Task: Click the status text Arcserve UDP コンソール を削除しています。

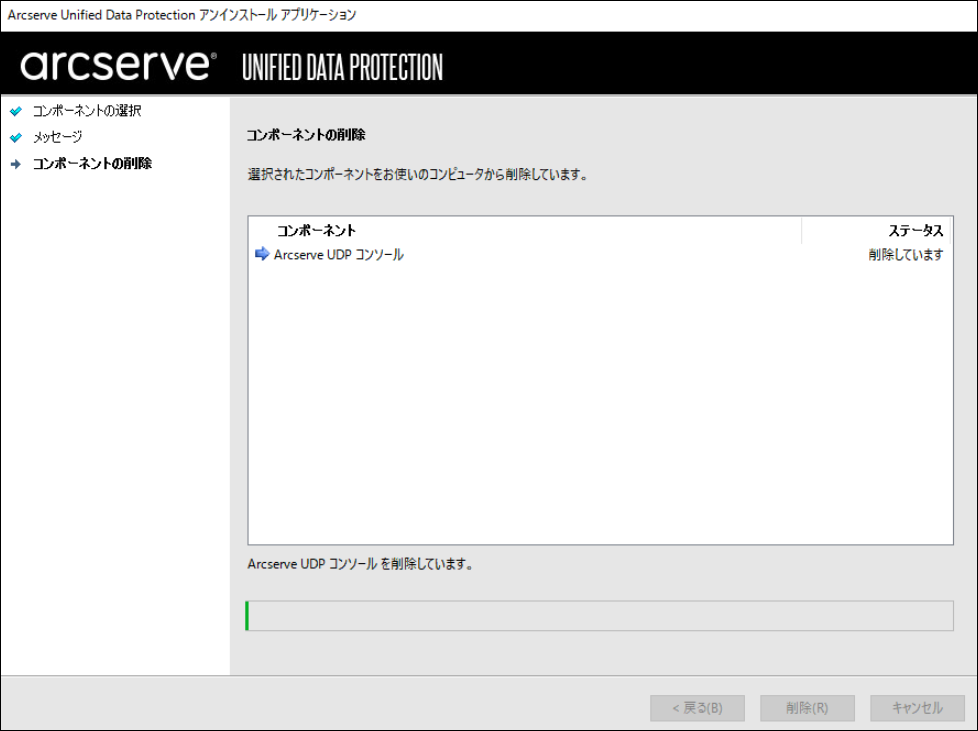Action: pos(361,564)
